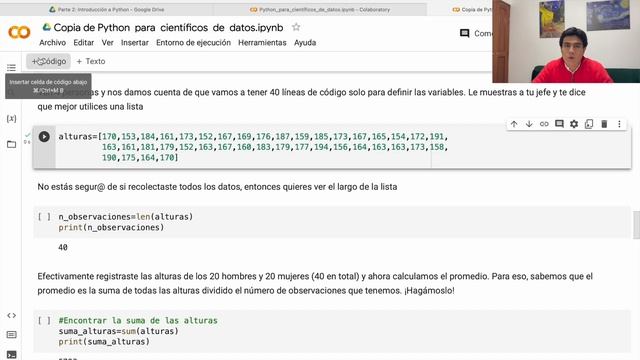Switch to the Google Drive browser tab
The image size is (640, 360).
click(106, 9)
